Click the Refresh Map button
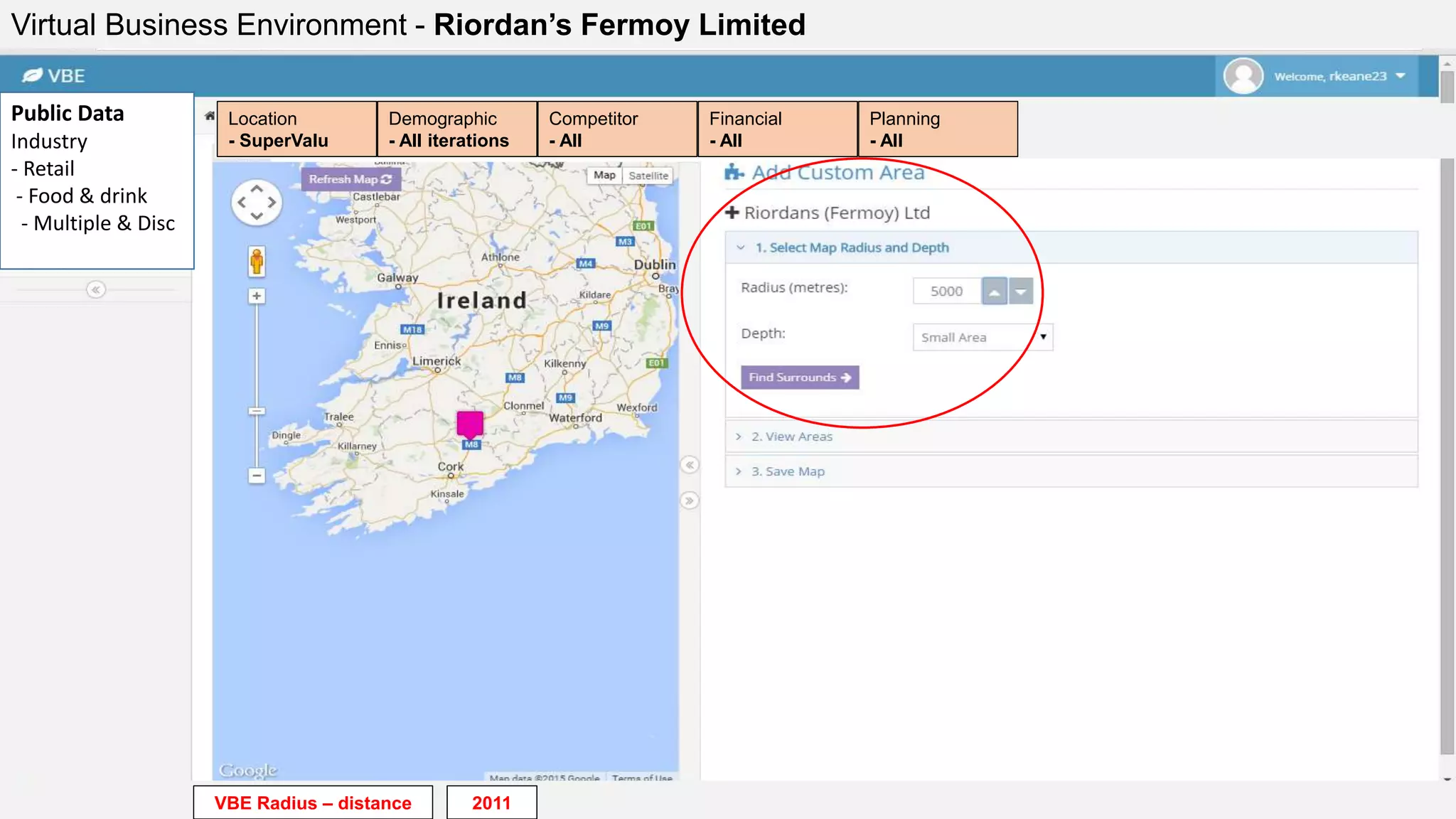Screen dimensions: 1456x819 click(x=350, y=179)
